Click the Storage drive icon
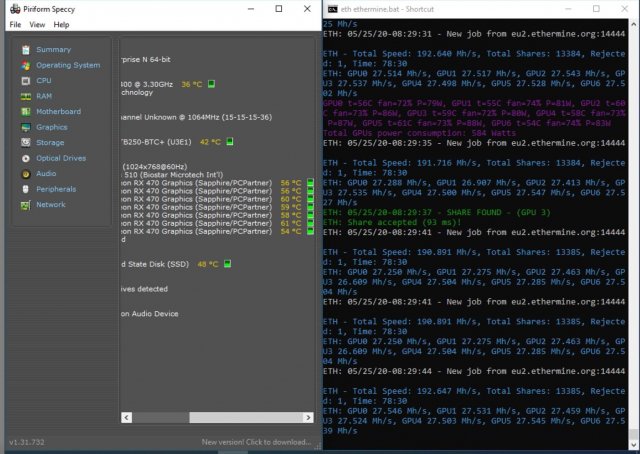Image resolution: width=640 pixels, height=454 pixels. [25, 142]
